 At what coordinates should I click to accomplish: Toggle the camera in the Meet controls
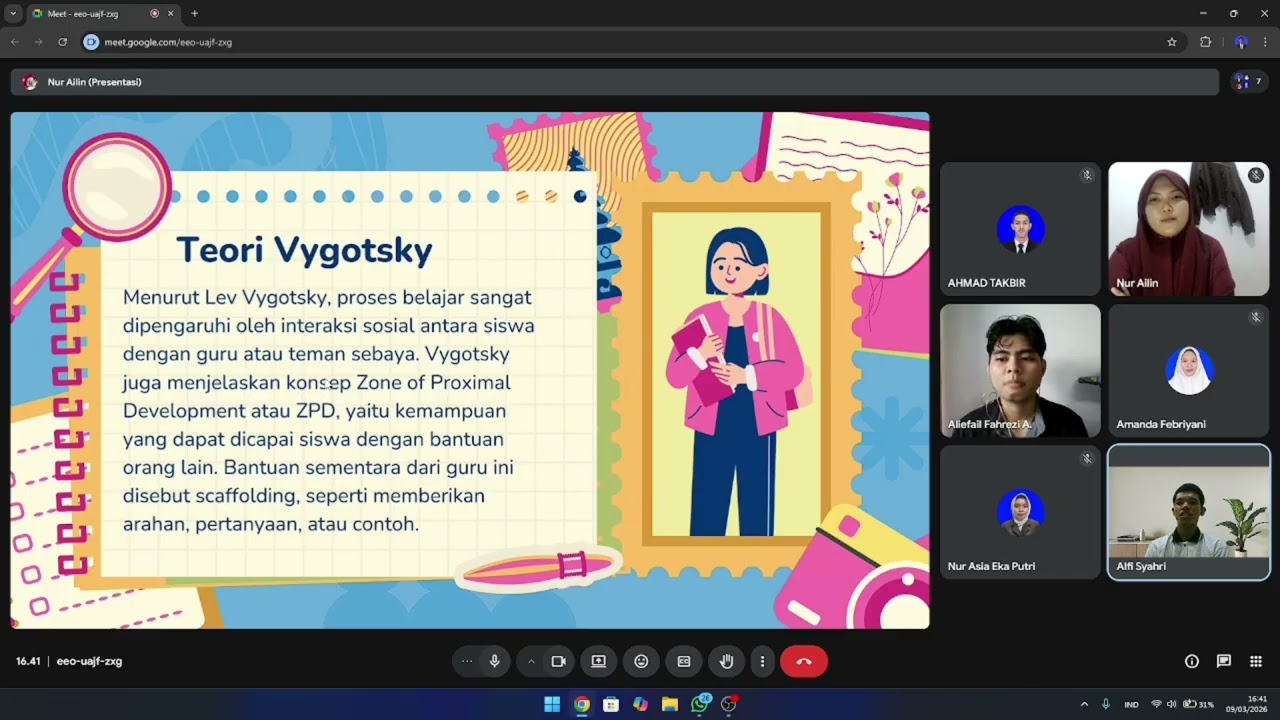pyautogui.click(x=559, y=661)
